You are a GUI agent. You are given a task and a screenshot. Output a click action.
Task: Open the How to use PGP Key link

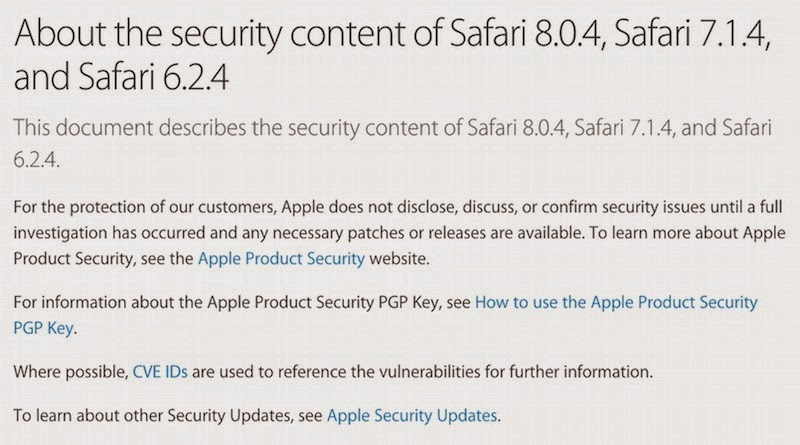(615, 301)
